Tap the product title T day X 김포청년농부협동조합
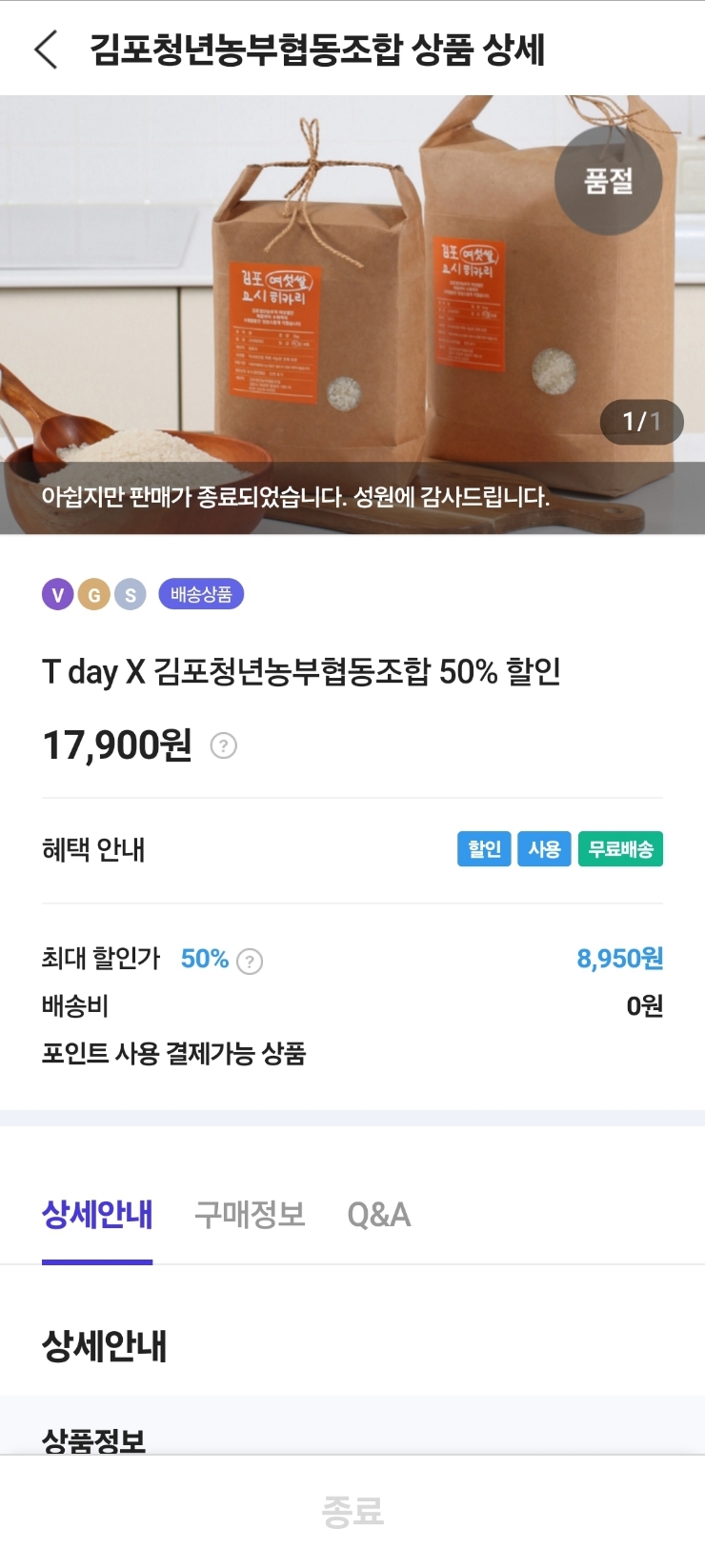Screen dimensions: 705x1568 (x=301, y=672)
